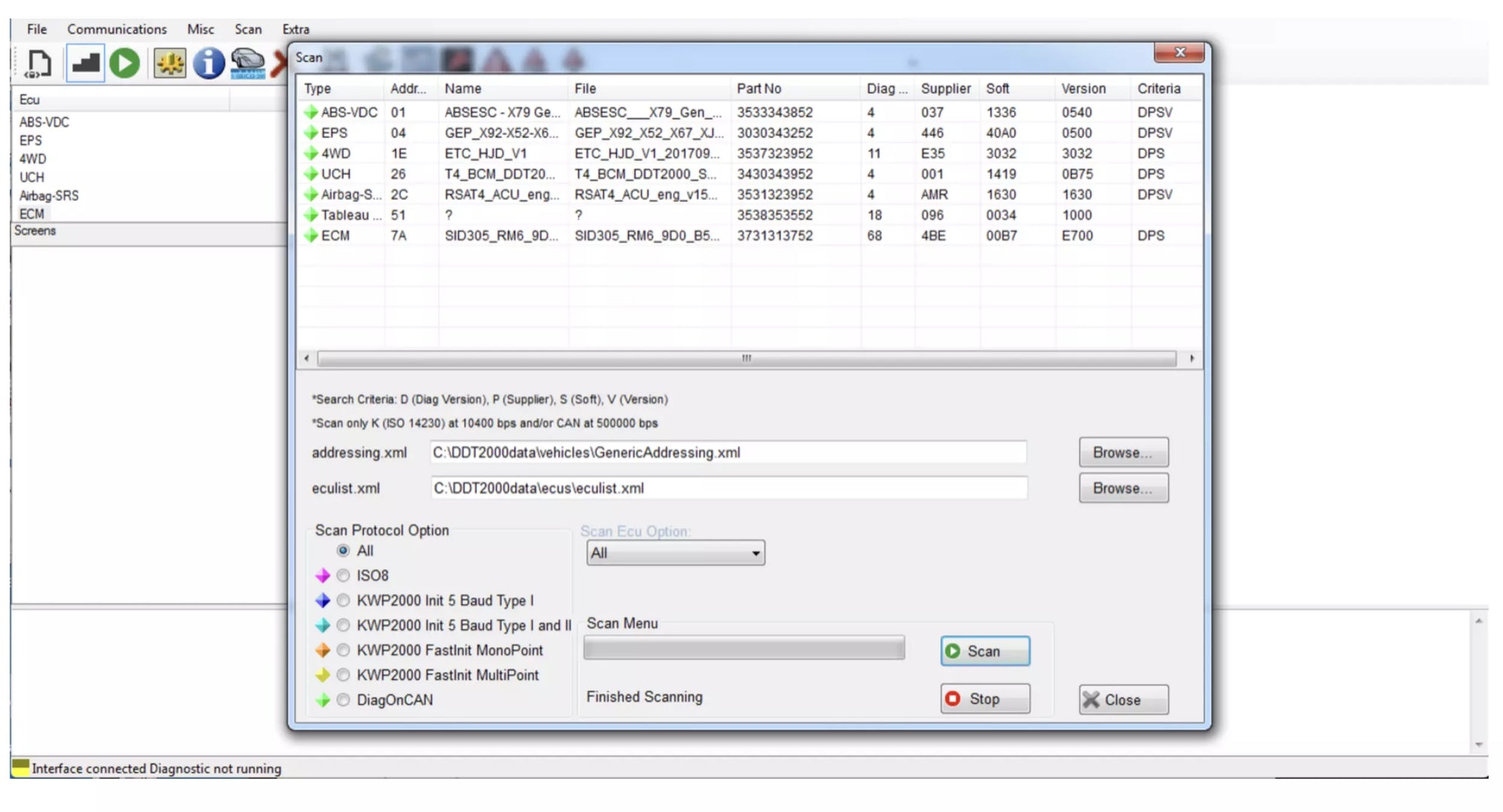Click the right arrow of table scrollbar
Viewport: 1503px width, 812px height.
(1192, 358)
